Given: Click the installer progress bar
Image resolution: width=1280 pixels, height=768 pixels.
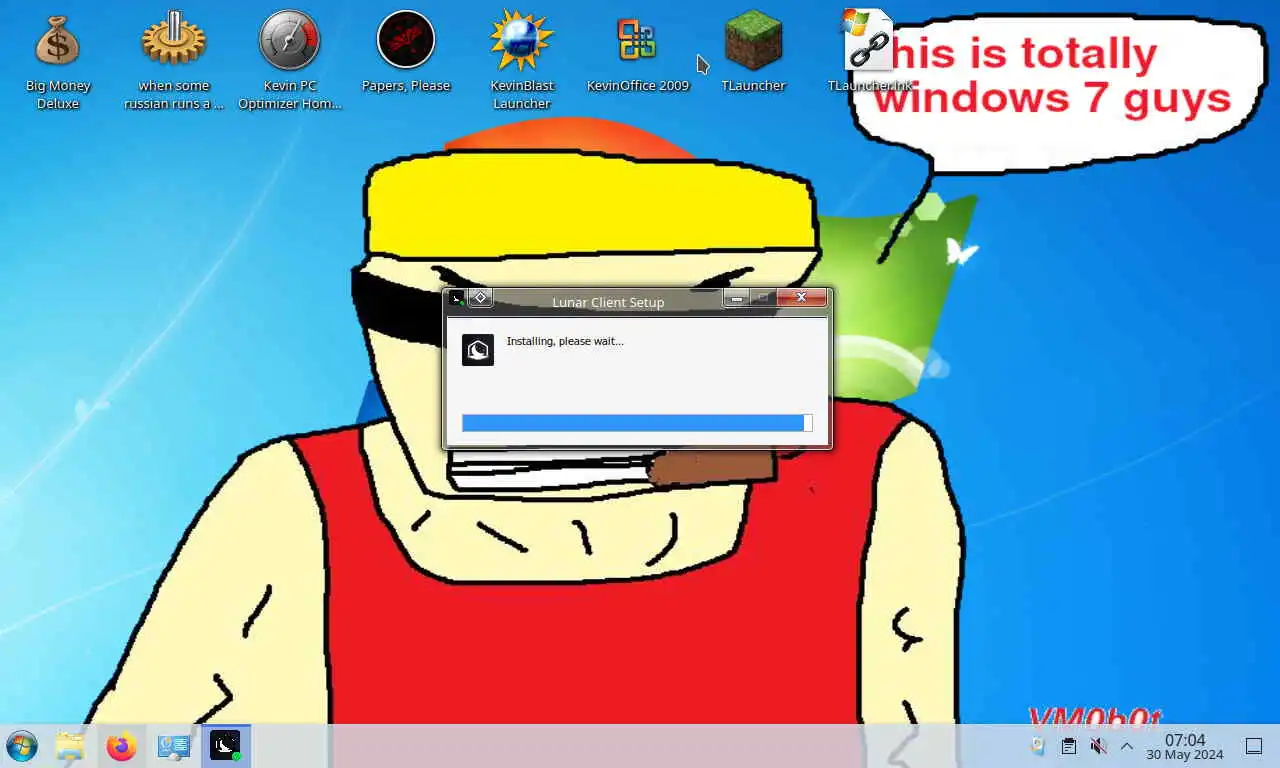Looking at the screenshot, I should click(x=637, y=423).
